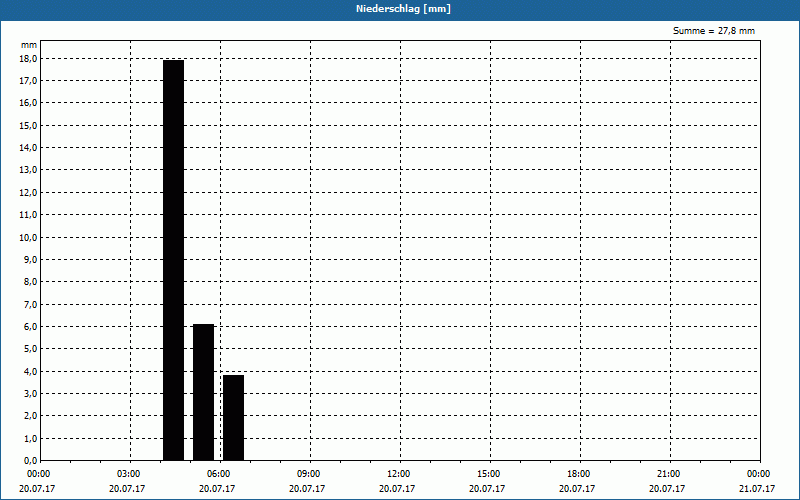Click the "21:00" time axis label

(x=668, y=474)
